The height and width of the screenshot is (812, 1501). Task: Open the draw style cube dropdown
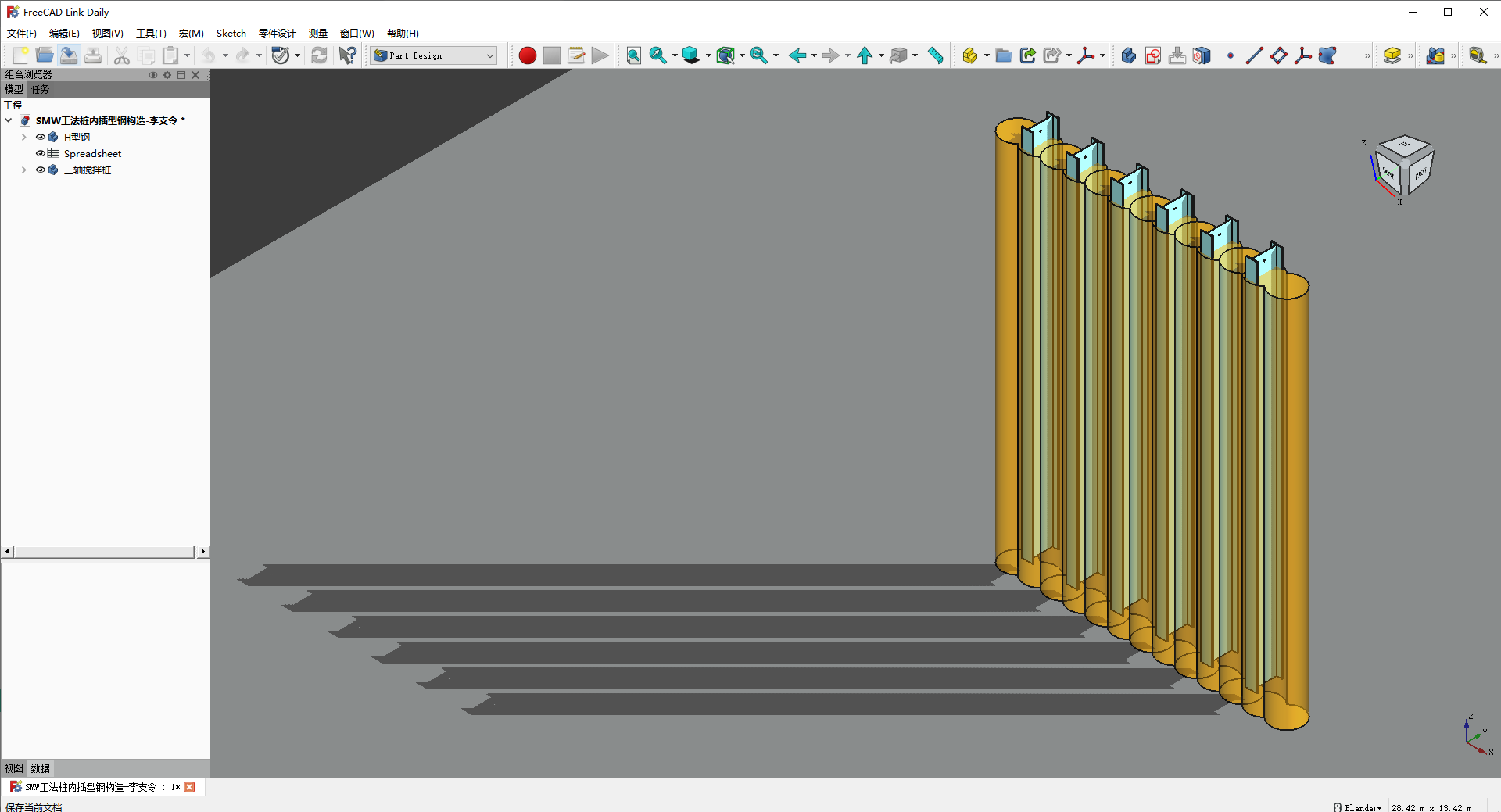pyautogui.click(x=708, y=55)
